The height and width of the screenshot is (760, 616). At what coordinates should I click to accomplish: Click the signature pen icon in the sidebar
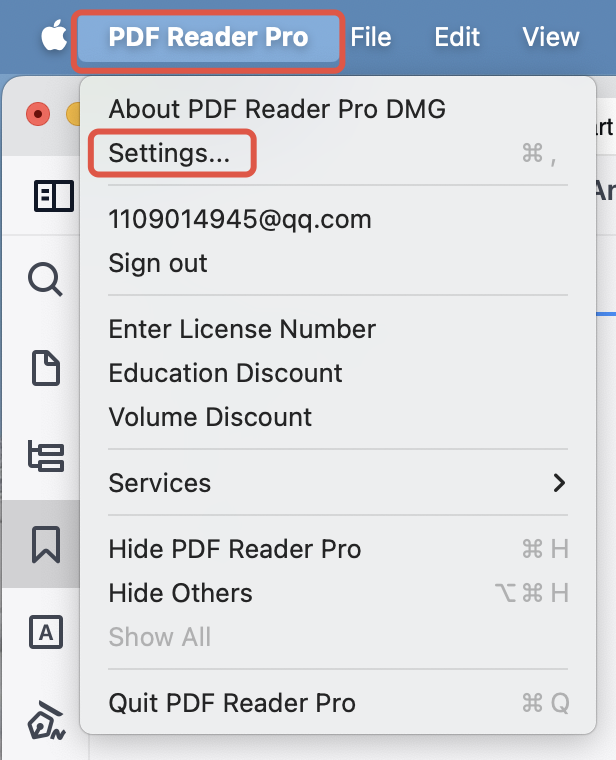click(46, 718)
